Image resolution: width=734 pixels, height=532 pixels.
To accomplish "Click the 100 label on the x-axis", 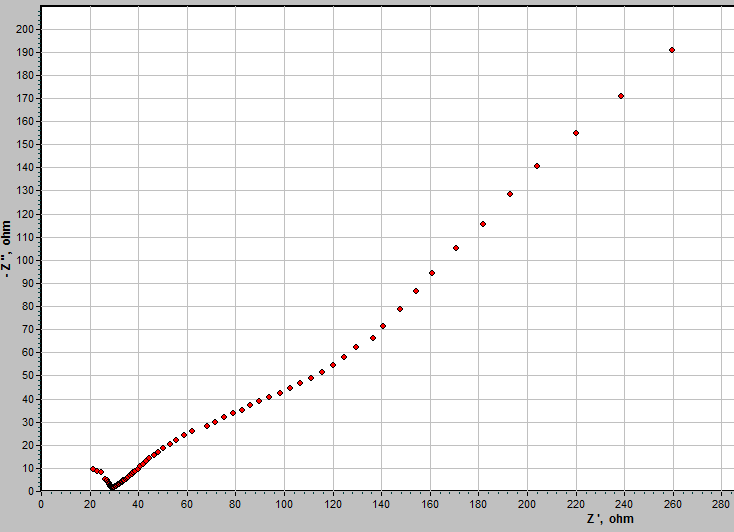I will (x=284, y=504).
